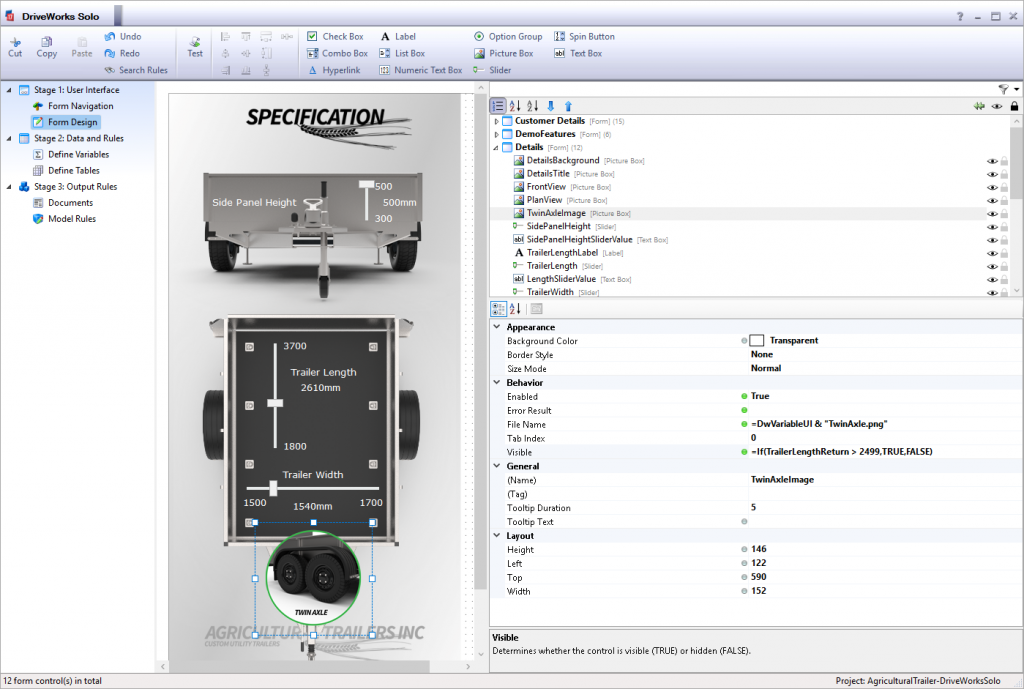Click the black padlock icon in control tree header
Viewport: 1024px width, 689px height.
(1014, 106)
